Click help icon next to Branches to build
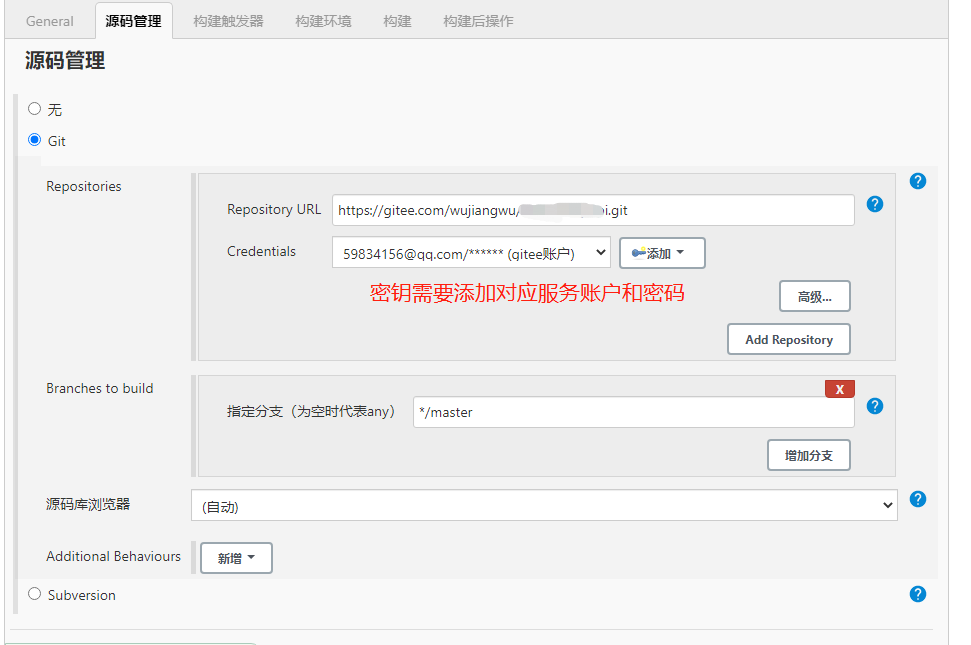The height and width of the screenshot is (645, 971). click(875, 406)
